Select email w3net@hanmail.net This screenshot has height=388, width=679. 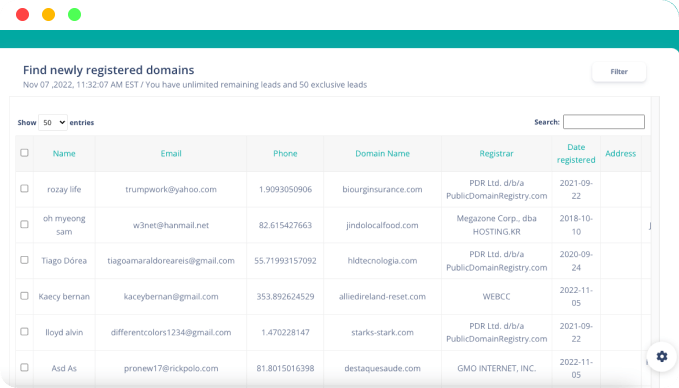171,226
